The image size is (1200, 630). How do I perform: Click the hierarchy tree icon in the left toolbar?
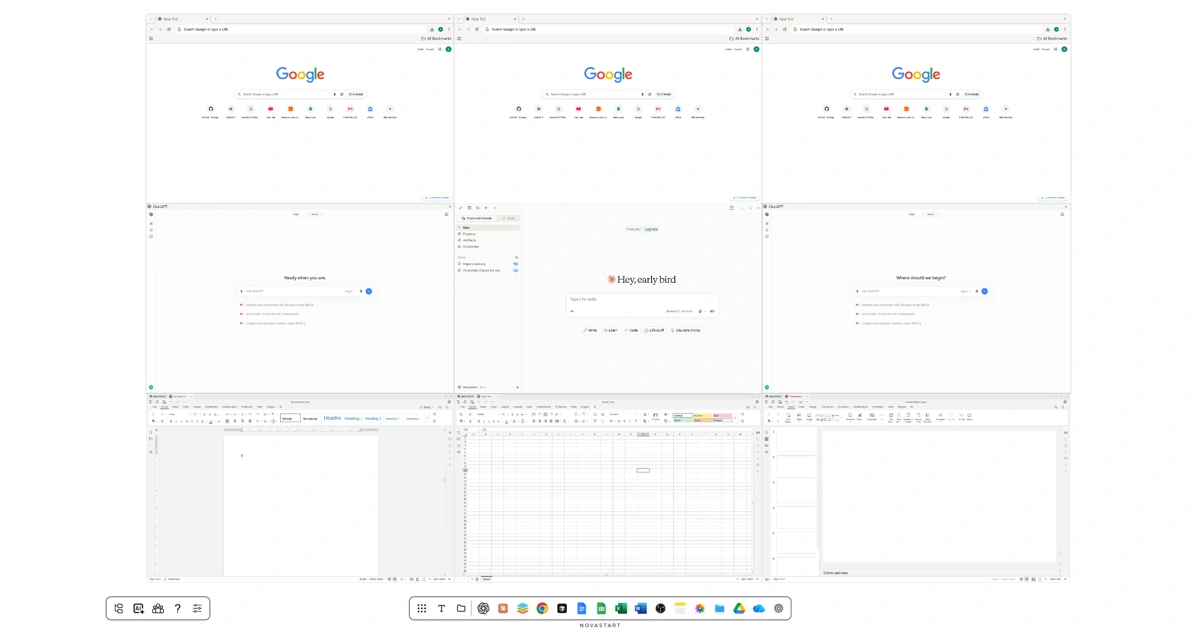(x=119, y=608)
